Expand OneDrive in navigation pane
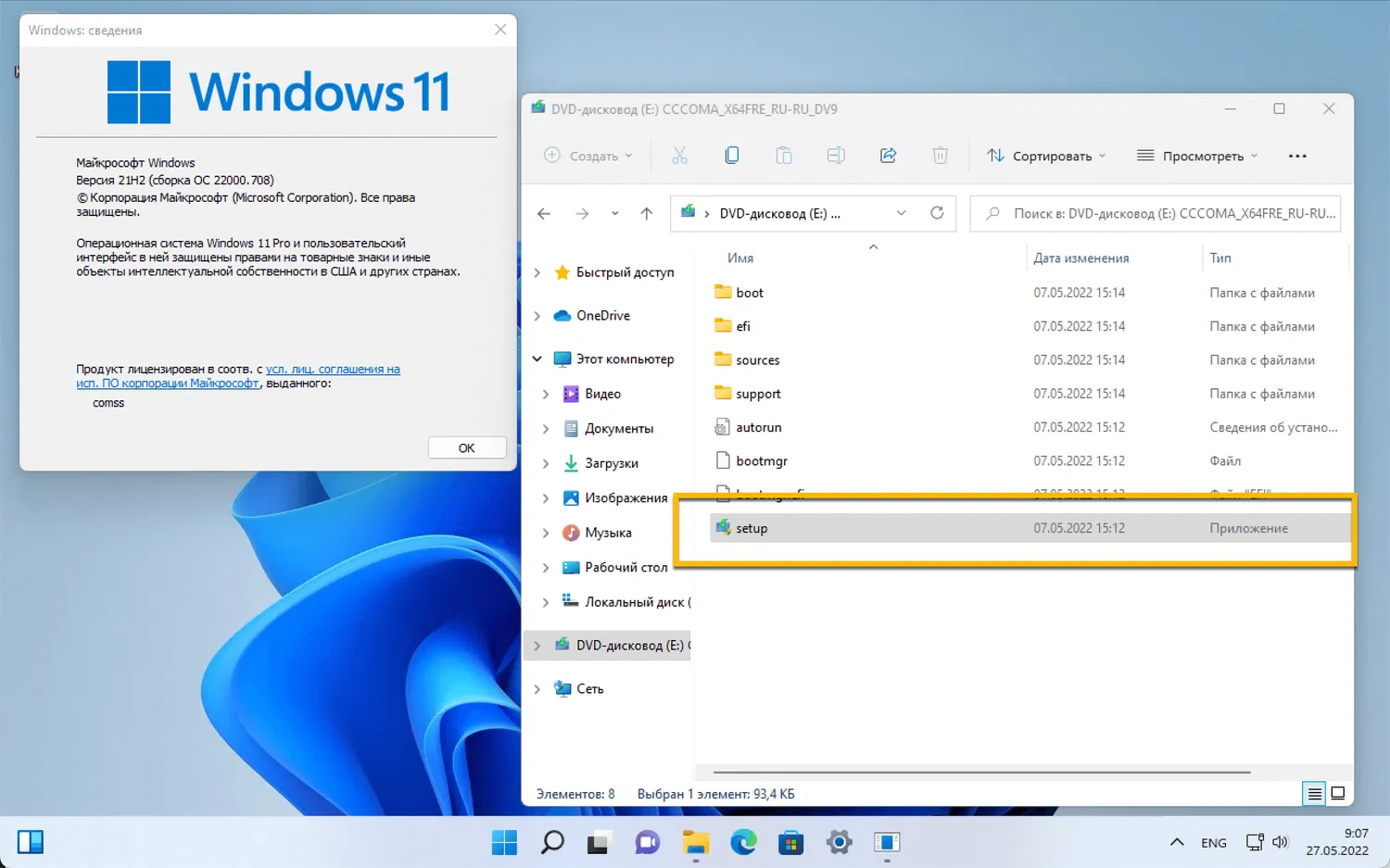This screenshot has height=868, width=1390. [537, 316]
